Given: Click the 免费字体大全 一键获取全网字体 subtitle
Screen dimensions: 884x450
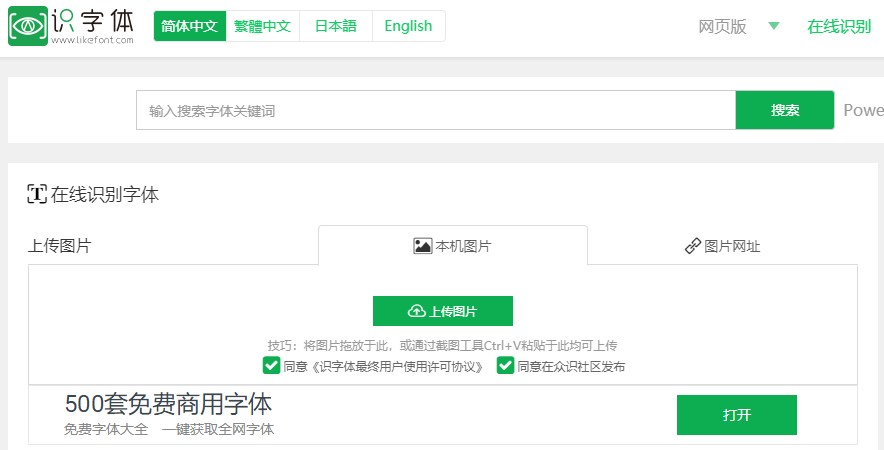Looking at the screenshot, I should click(x=169, y=429).
